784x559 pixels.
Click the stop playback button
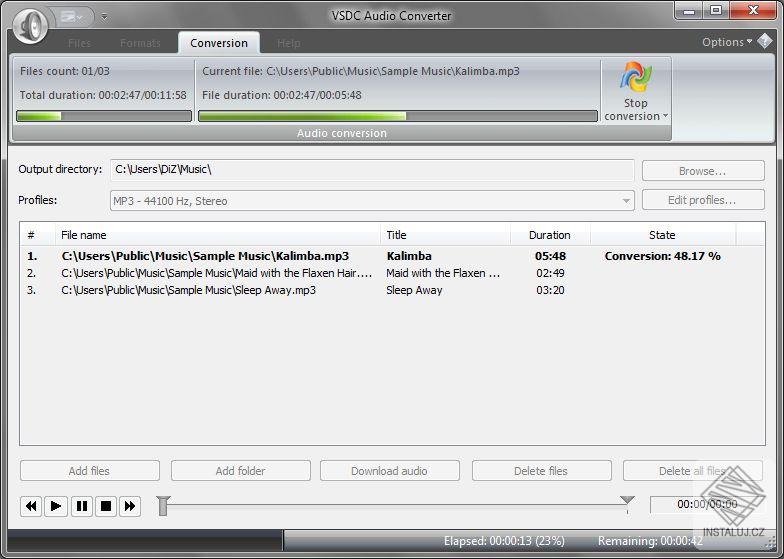pyautogui.click(x=106, y=506)
